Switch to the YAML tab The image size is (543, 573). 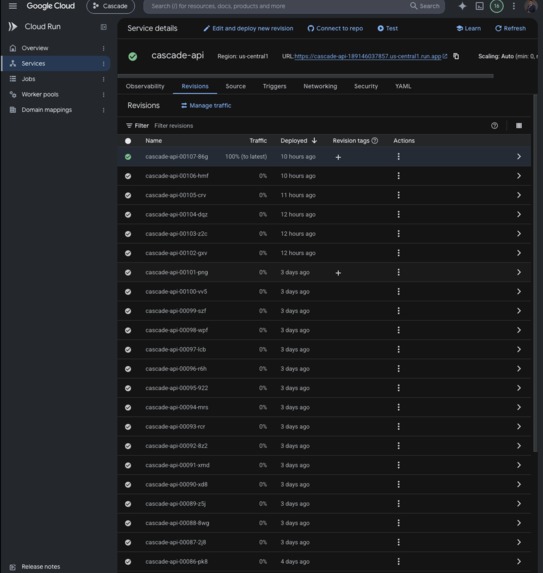[x=403, y=86]
